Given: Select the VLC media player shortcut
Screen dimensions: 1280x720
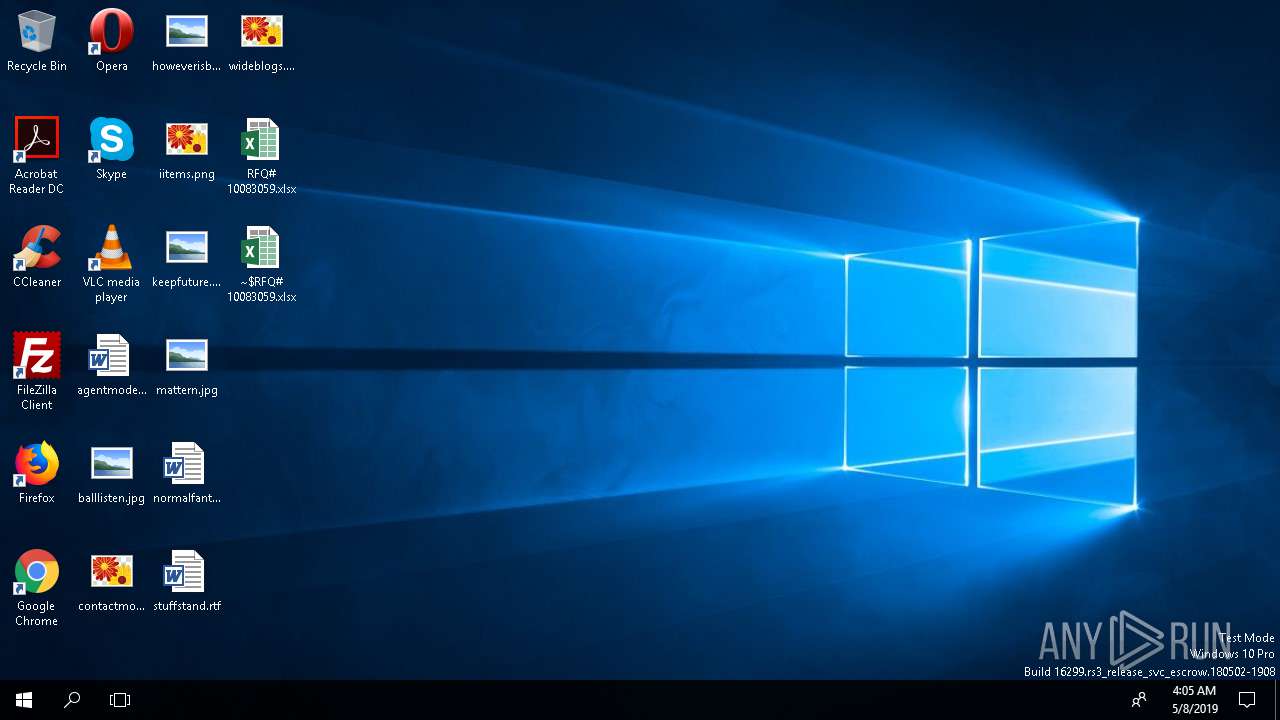Looking at the screenshot, I should (111, 264).
